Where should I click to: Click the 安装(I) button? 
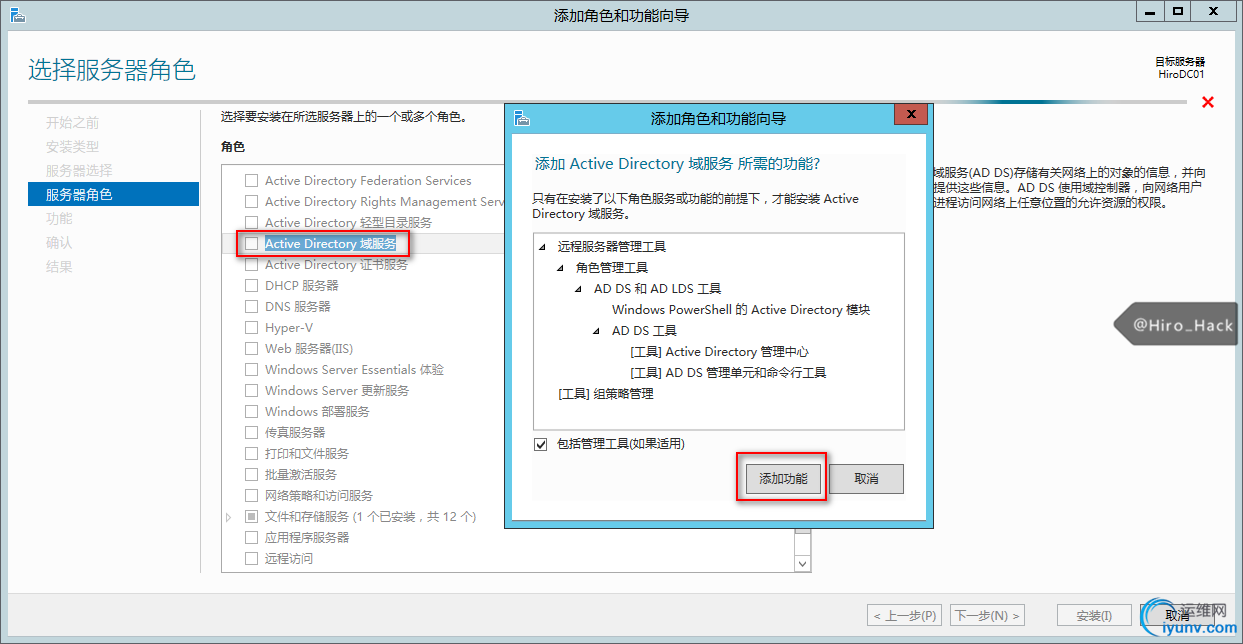[x=1093, y=616]
